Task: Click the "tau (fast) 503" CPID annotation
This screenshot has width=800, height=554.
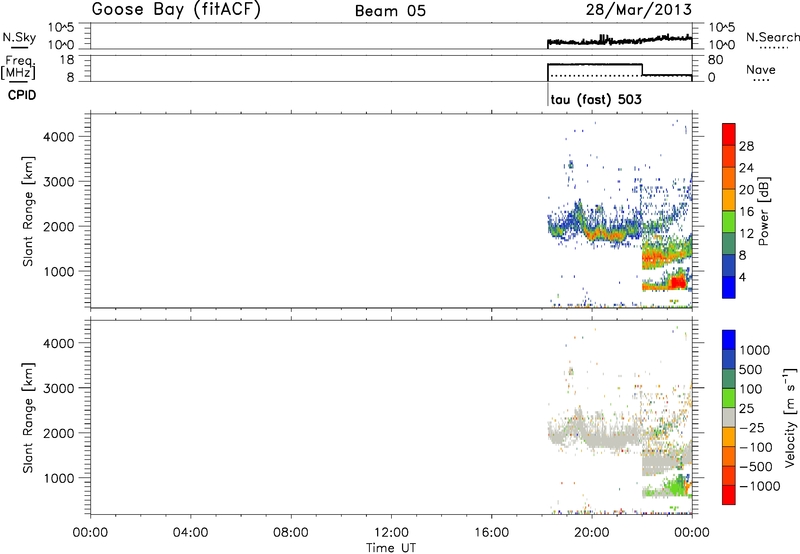Action: click(596, 99)
